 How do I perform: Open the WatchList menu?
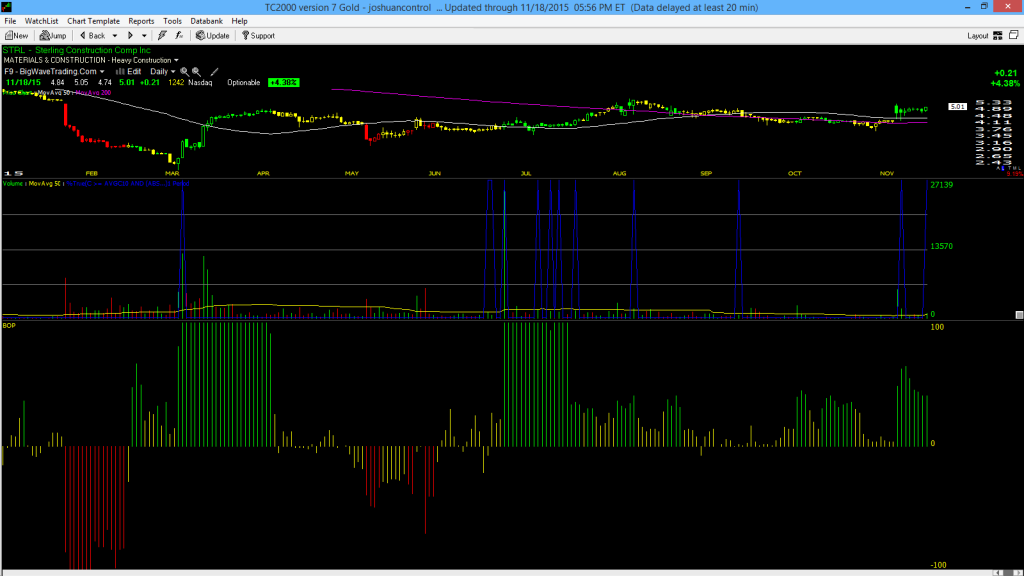click(x=41, y=21)
